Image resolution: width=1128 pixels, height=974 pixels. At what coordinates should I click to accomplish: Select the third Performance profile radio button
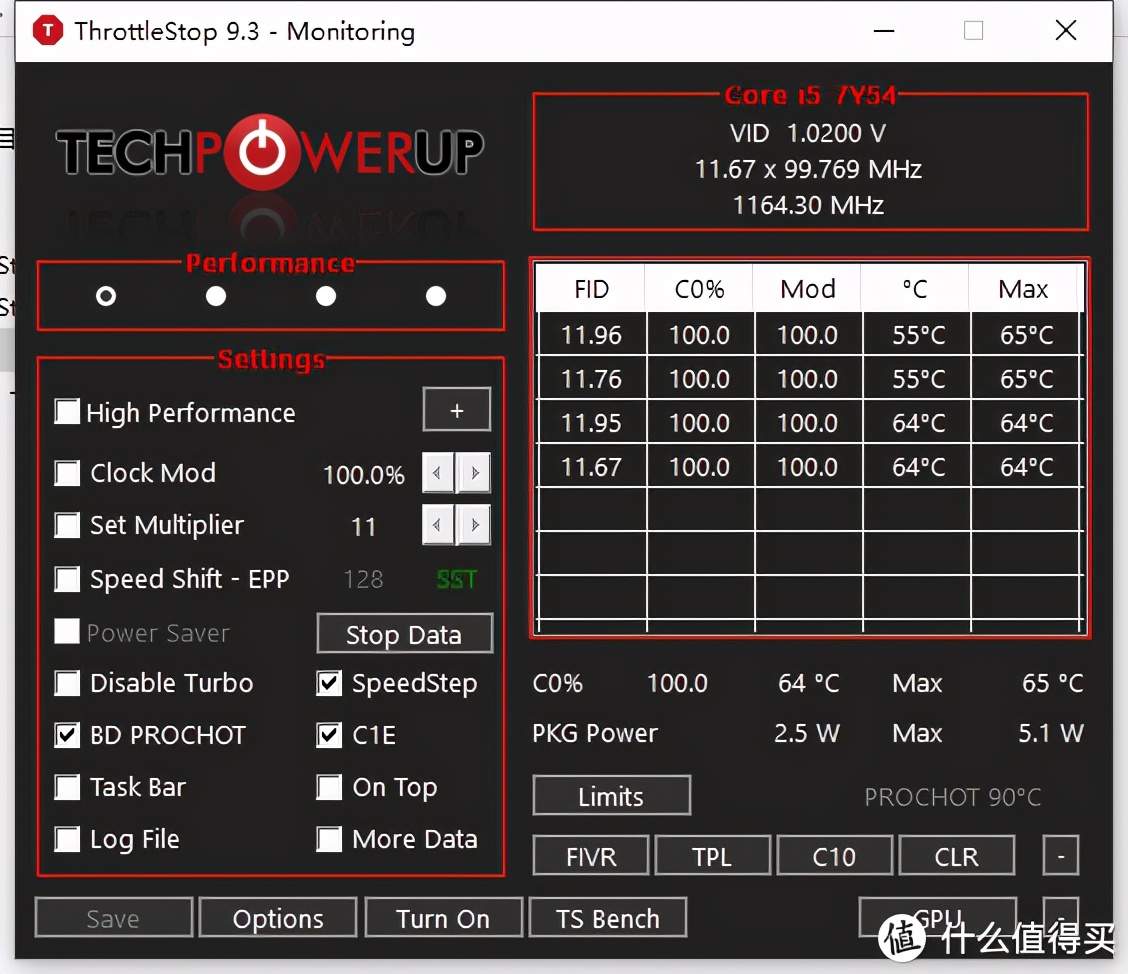[326, 296]
